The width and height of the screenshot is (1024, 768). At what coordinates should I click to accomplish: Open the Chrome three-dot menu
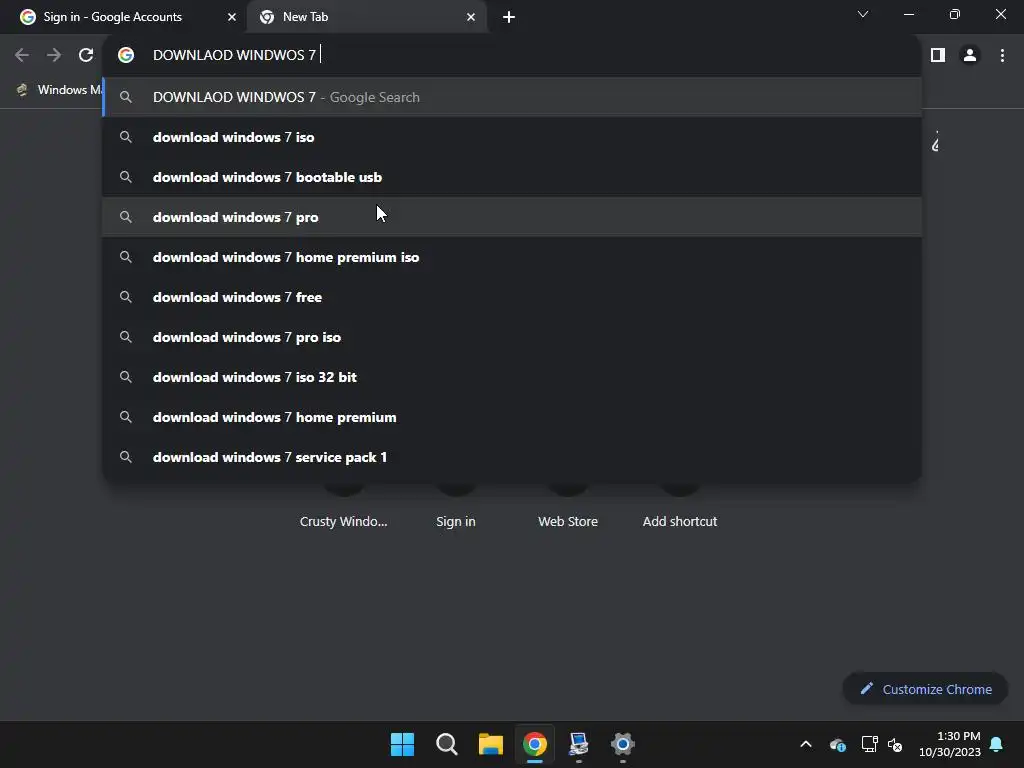tap(1002, 55)
